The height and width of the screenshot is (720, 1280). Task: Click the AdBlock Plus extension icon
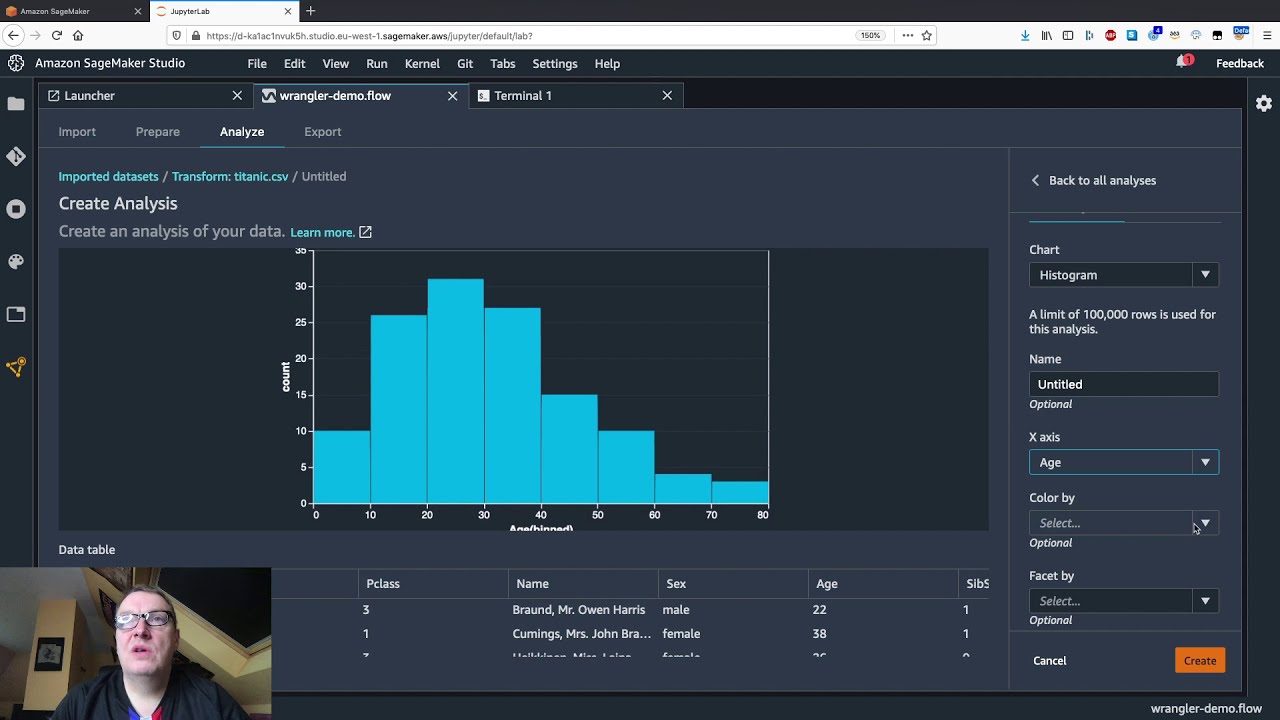point(1110,35)
